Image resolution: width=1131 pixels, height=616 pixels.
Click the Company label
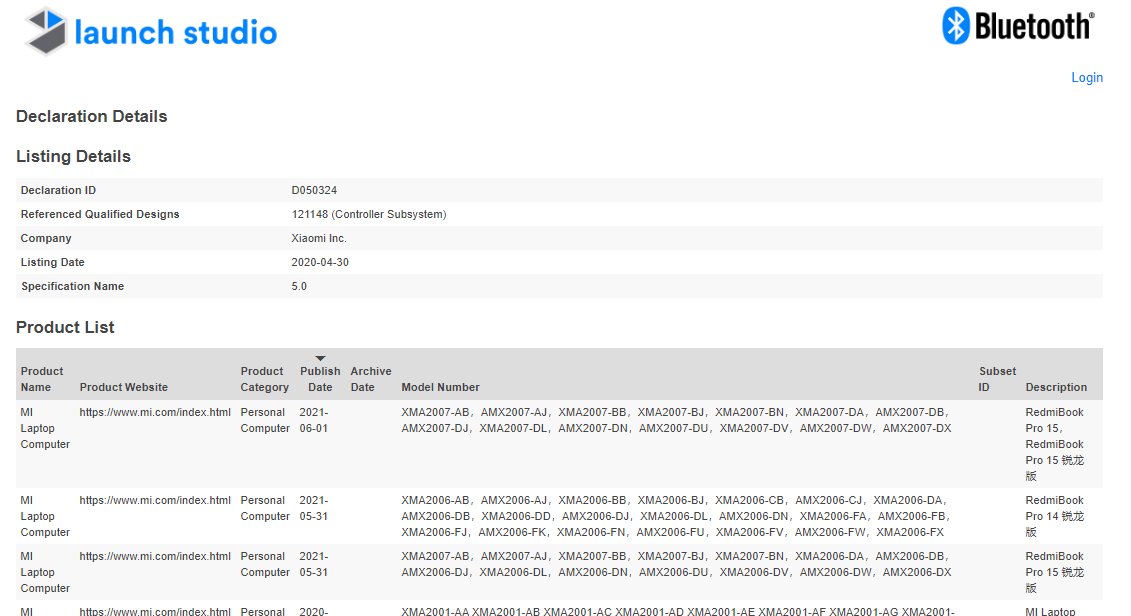[x=45, y=238]
